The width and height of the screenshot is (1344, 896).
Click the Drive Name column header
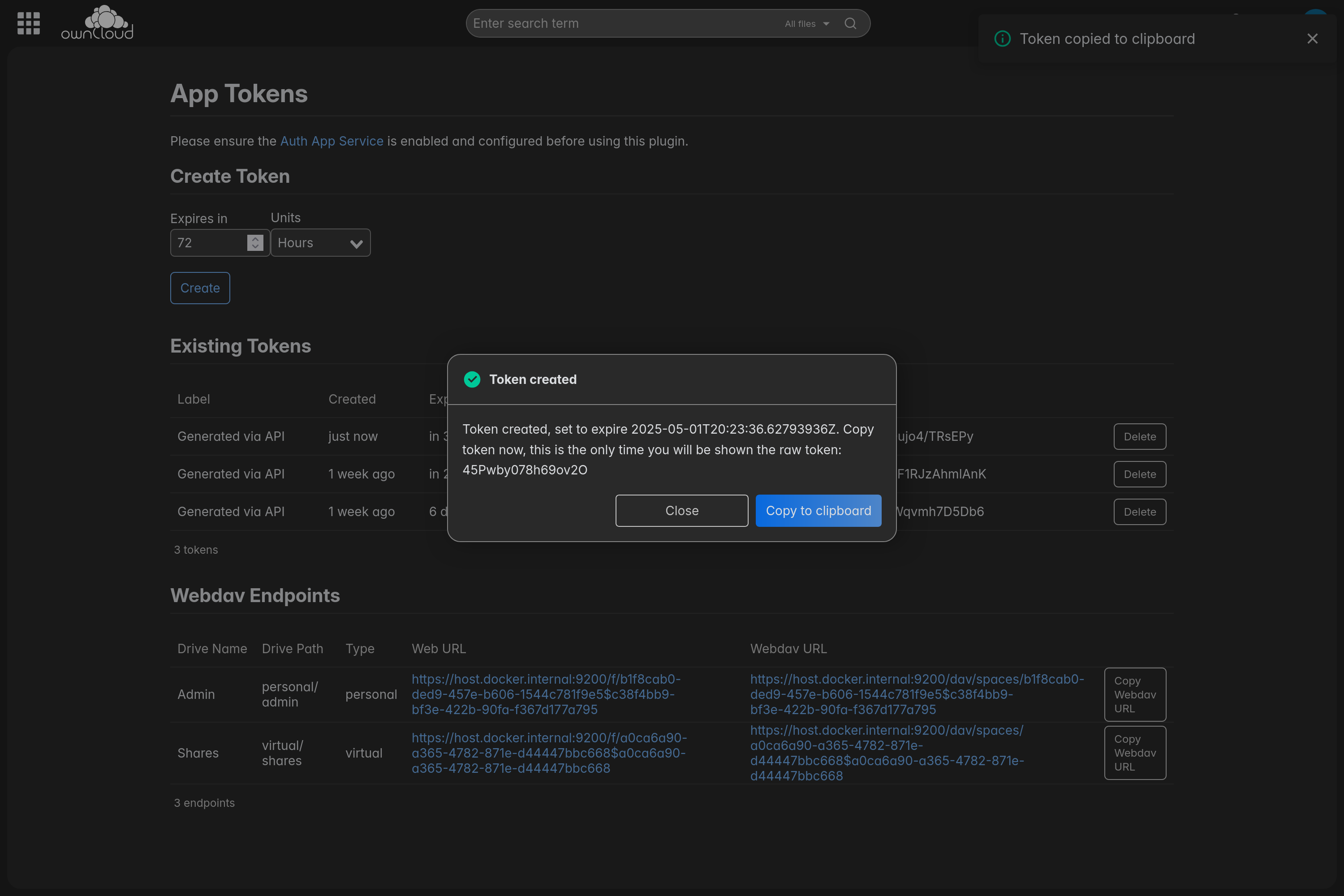212,649
